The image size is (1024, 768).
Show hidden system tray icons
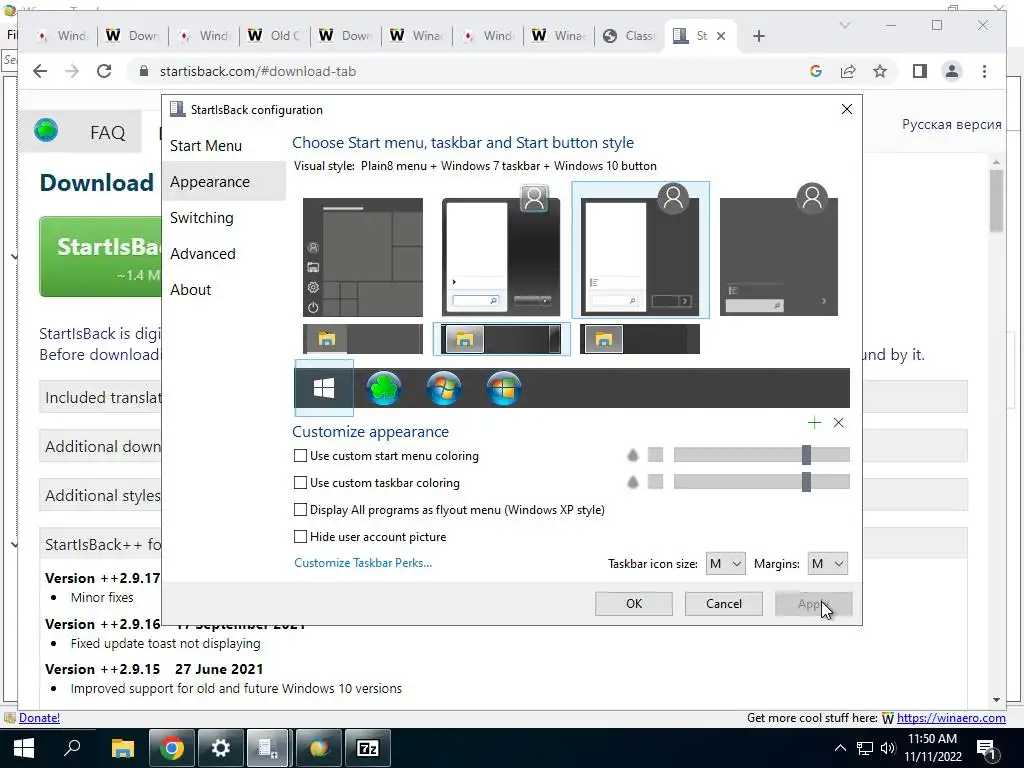pyautogui.click(x=840, y=748)
